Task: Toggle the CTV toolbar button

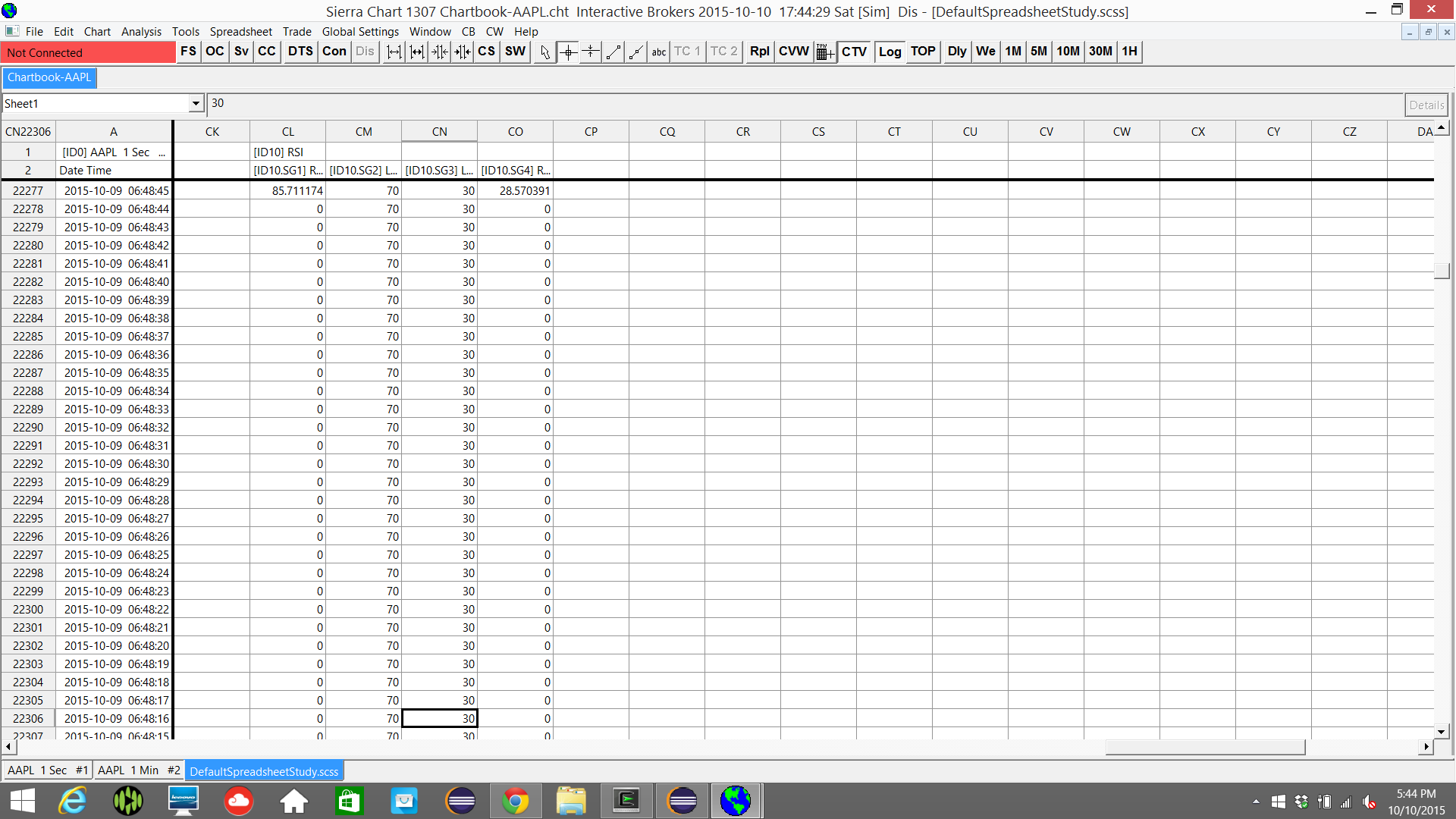Action: tap(854, 52)
